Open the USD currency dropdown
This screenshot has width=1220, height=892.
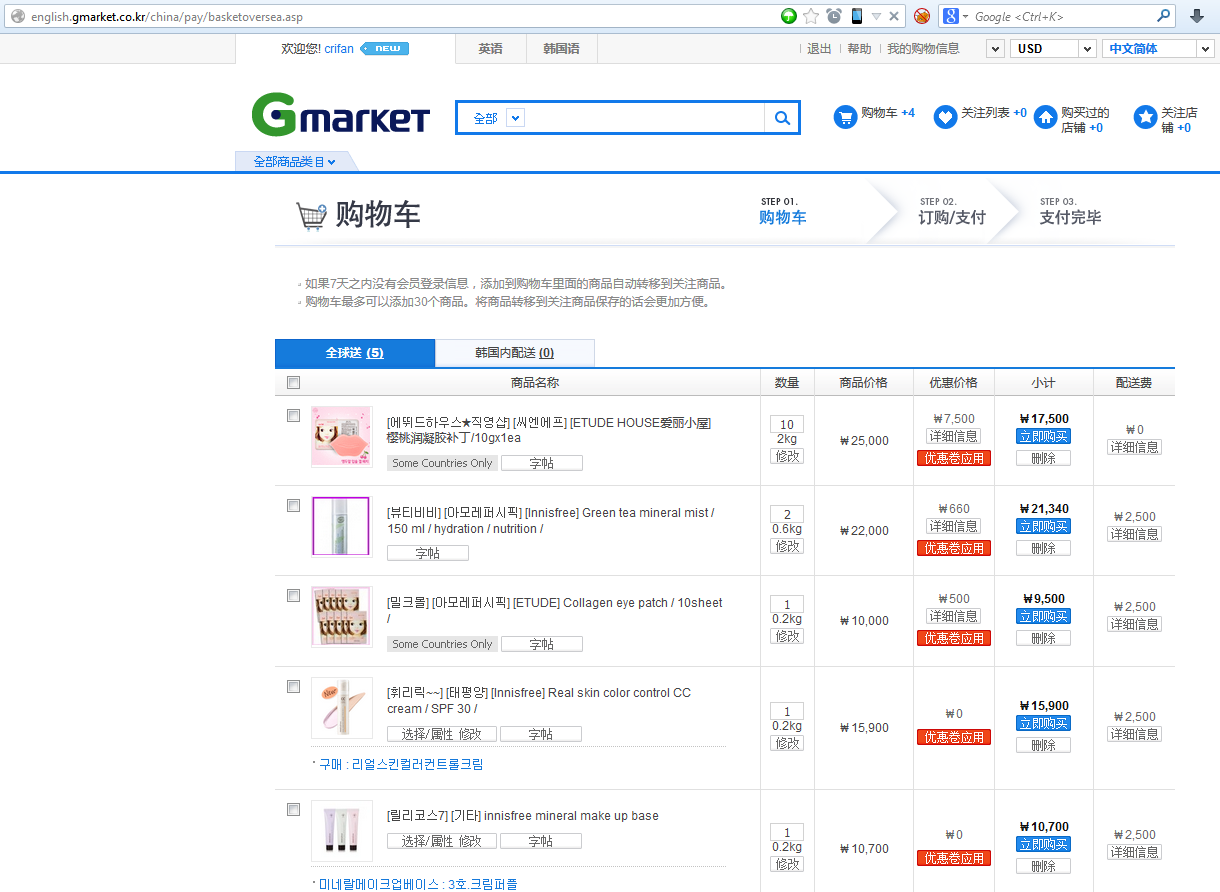coord(1054,48)
